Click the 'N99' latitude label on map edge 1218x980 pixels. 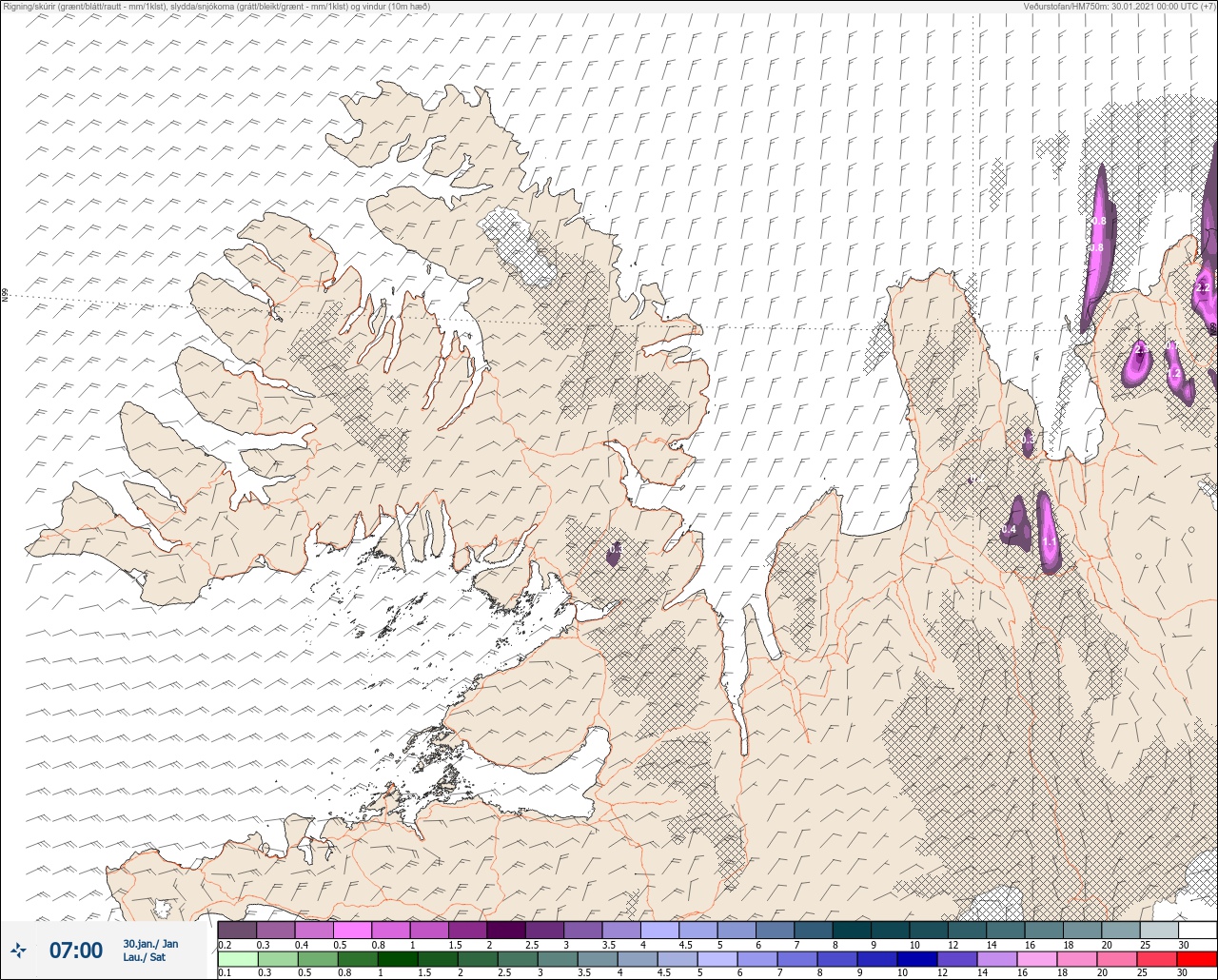pos(5,296)
